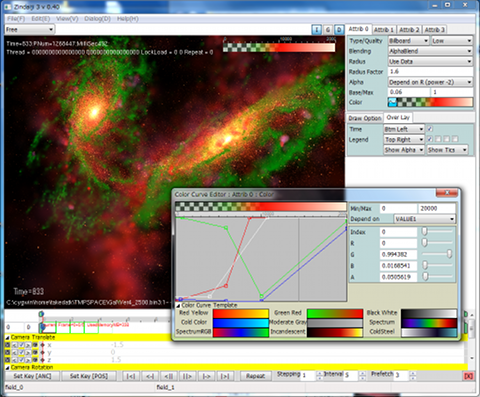The image size is (480, 397).
Task: Jump to first frame with |<| button
Action: tap(131, 376)
